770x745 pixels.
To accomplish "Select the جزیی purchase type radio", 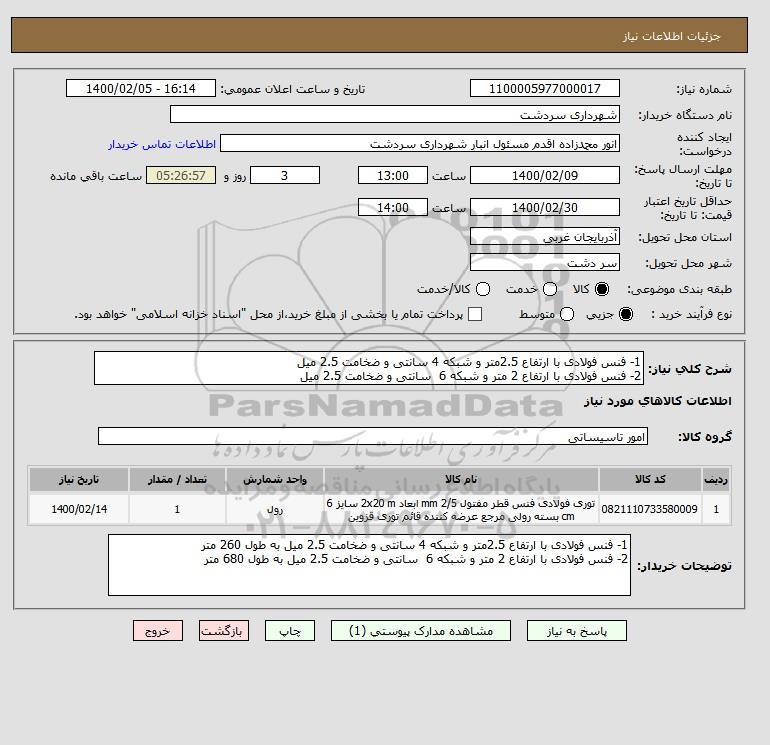I will click(626, 314).
